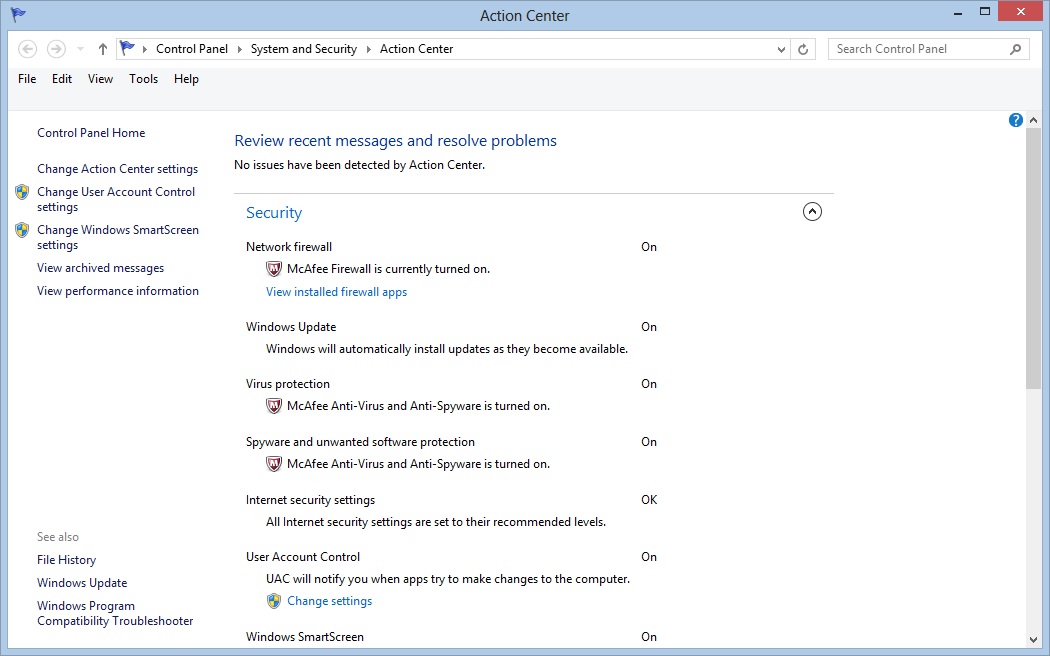The image size is (1050, 656).
Task: Open help with the question mark icon
Action: point(1016,120)
